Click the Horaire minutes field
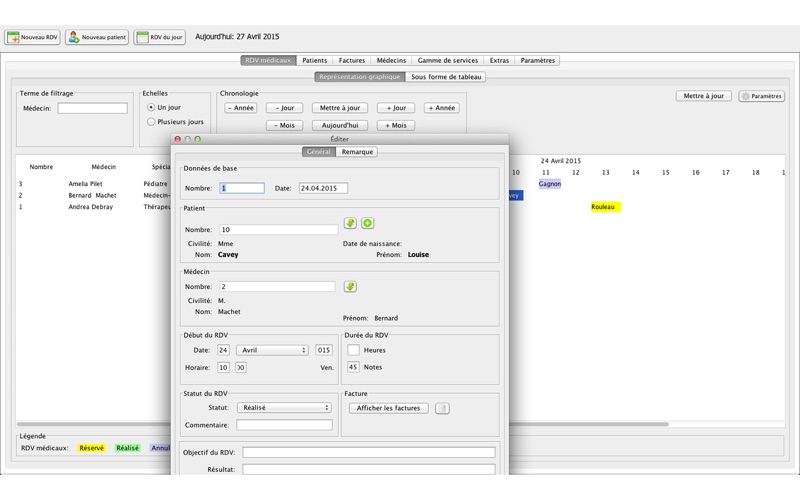The width and height of the screenshot is (800, 500). (240, 367)
